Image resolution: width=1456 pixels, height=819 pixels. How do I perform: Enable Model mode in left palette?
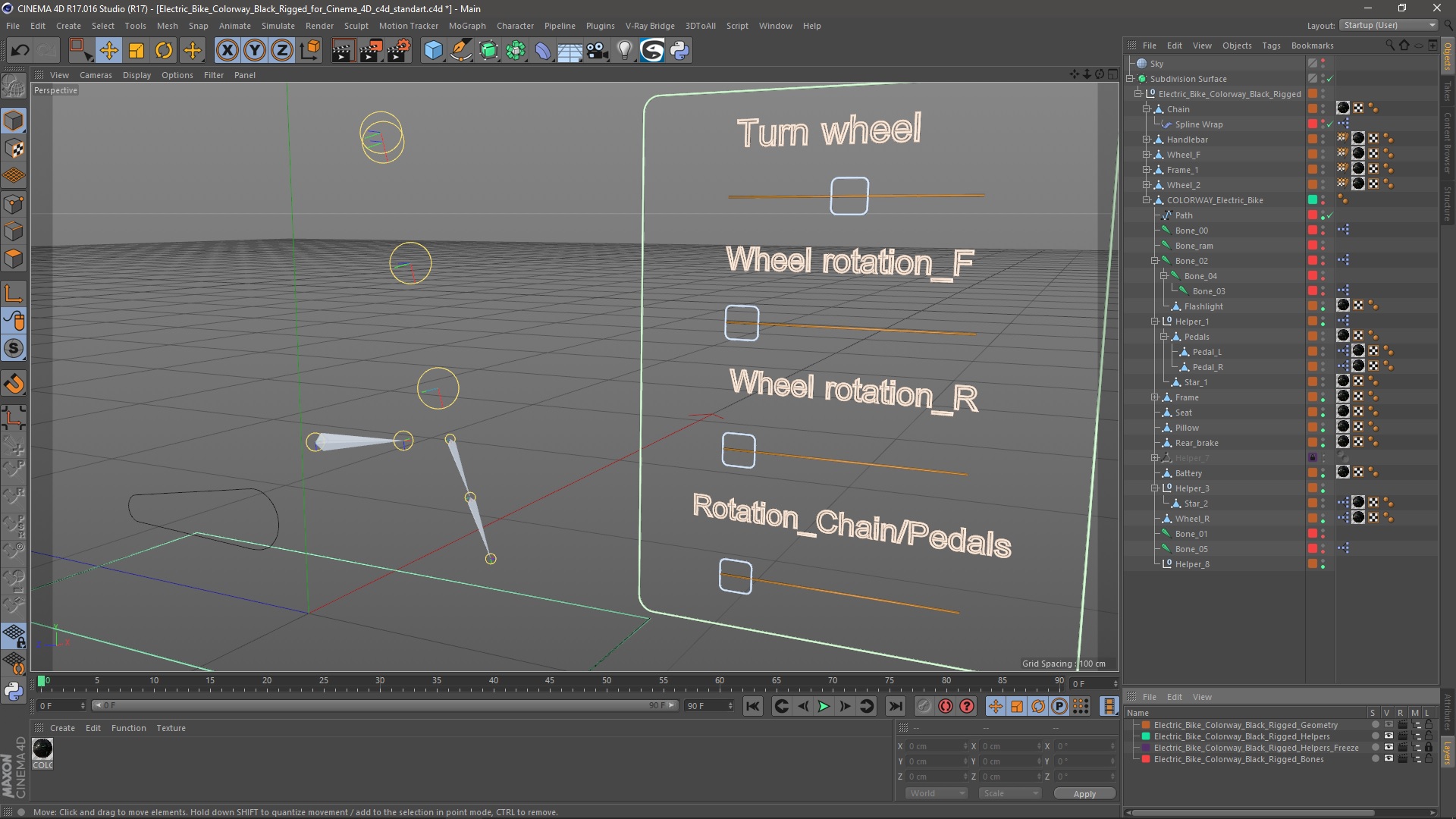pos(14,121)
